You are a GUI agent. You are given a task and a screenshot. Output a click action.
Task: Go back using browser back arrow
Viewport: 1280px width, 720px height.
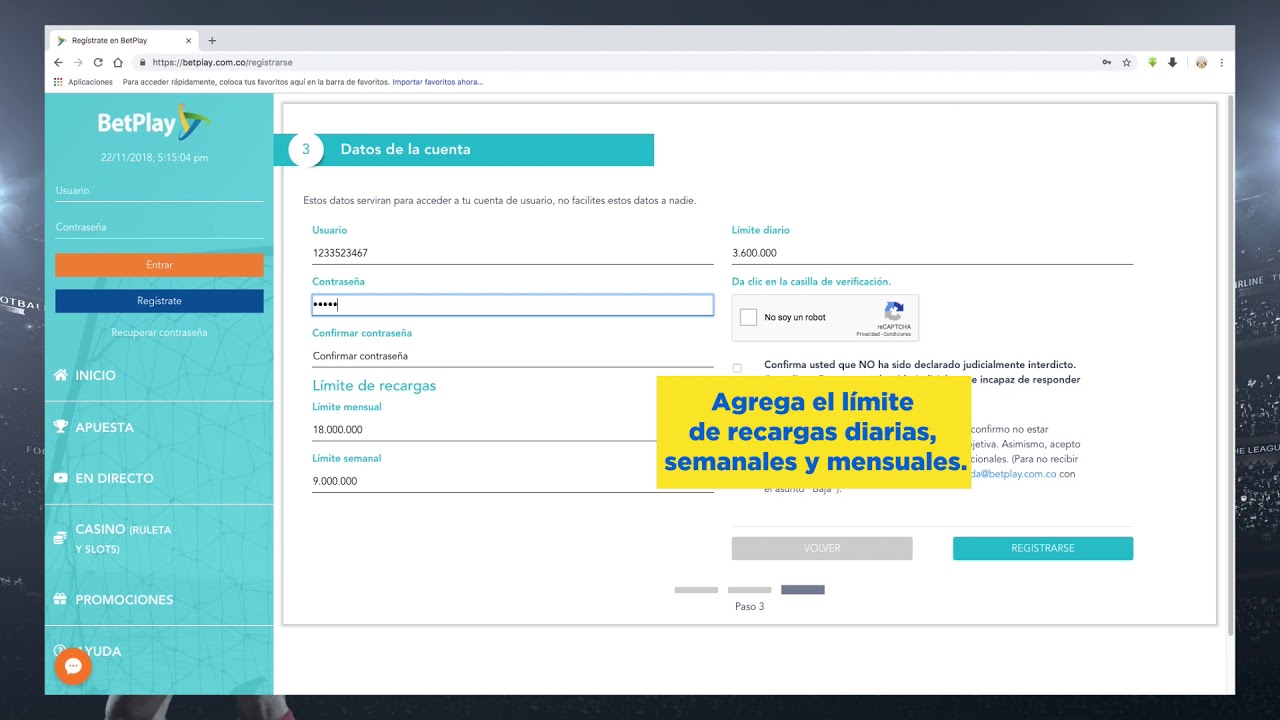pos(58,62)
